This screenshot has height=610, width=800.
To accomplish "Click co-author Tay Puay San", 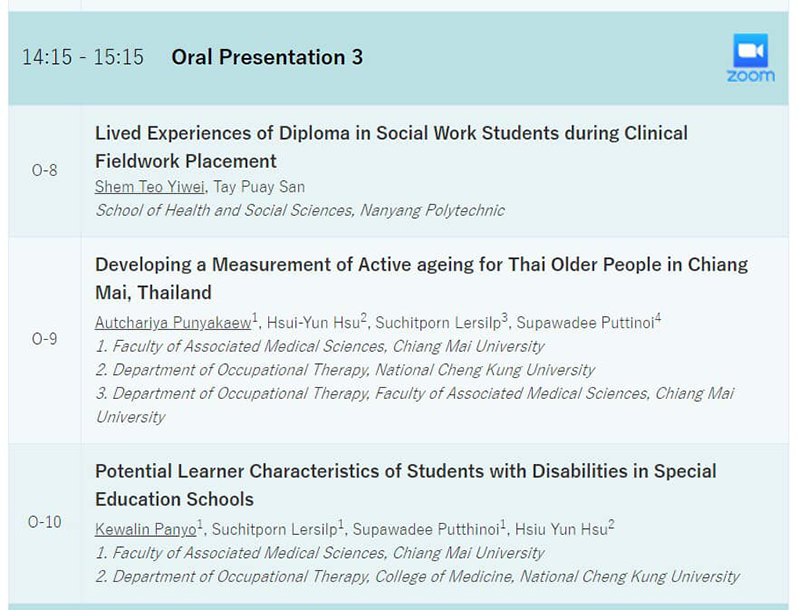I will (259, 187).
